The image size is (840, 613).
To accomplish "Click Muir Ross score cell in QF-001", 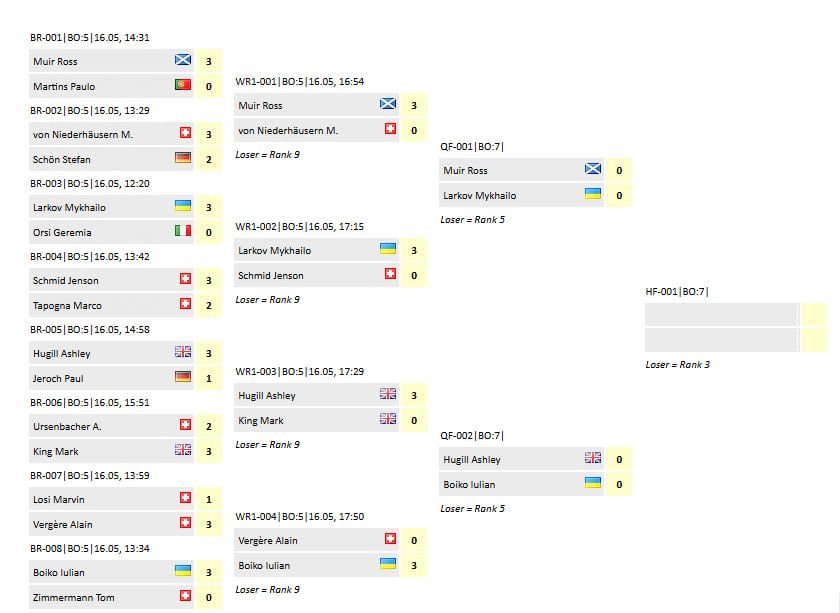I will click(619, 170).
